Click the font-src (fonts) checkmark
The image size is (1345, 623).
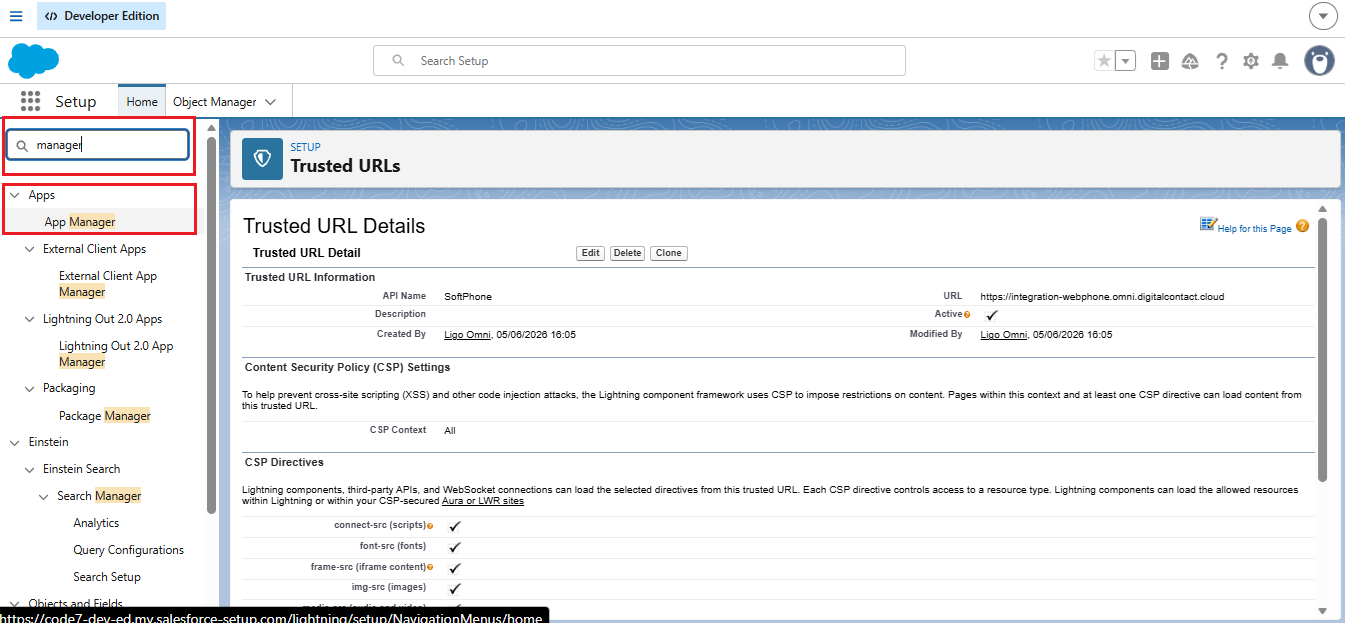[455, 547]
